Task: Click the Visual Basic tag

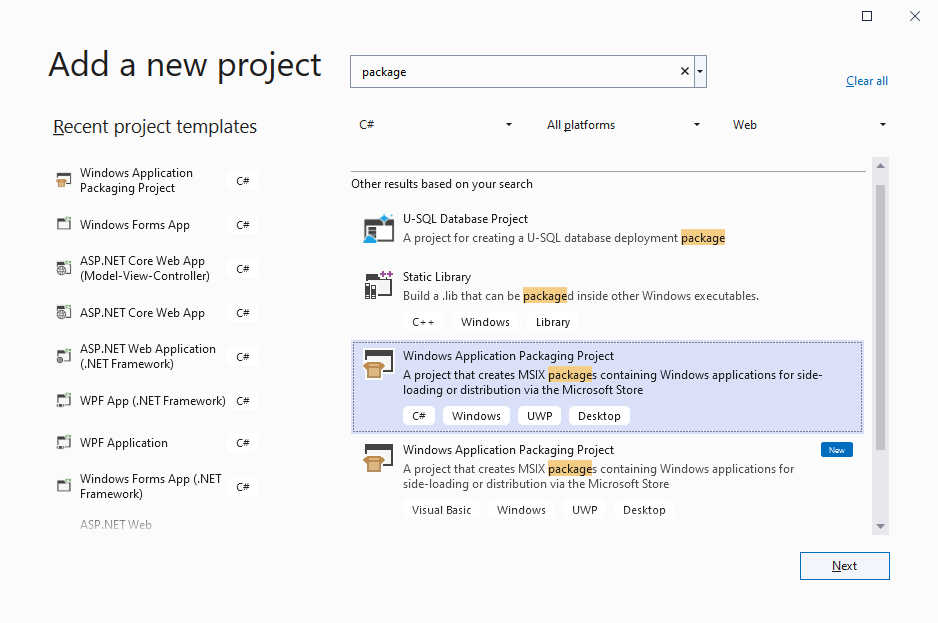Action: click(x=441, y=510)
